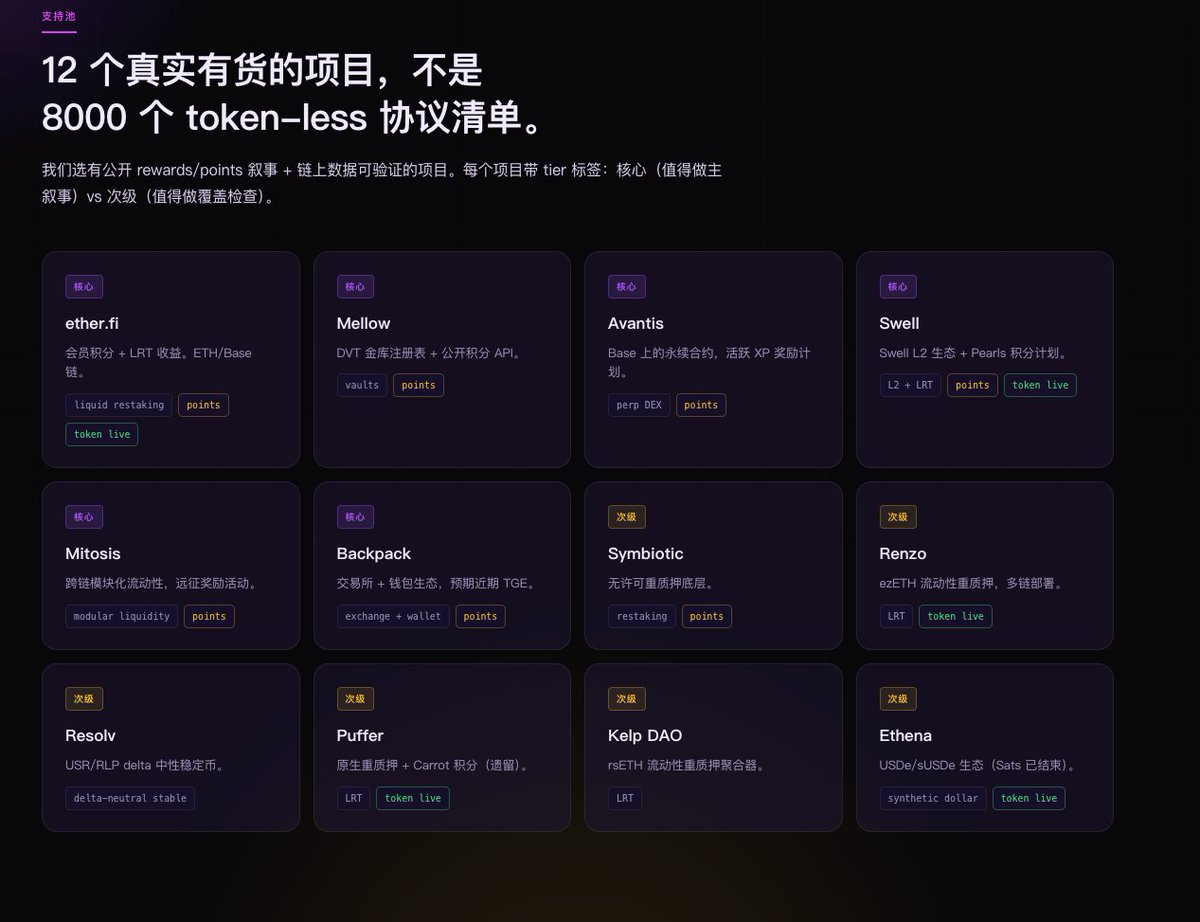The image size is (1200, 922).
Task: Click the text DVT 金库注册表 + 公开积分 API
Action: click(x=432, y=353)
